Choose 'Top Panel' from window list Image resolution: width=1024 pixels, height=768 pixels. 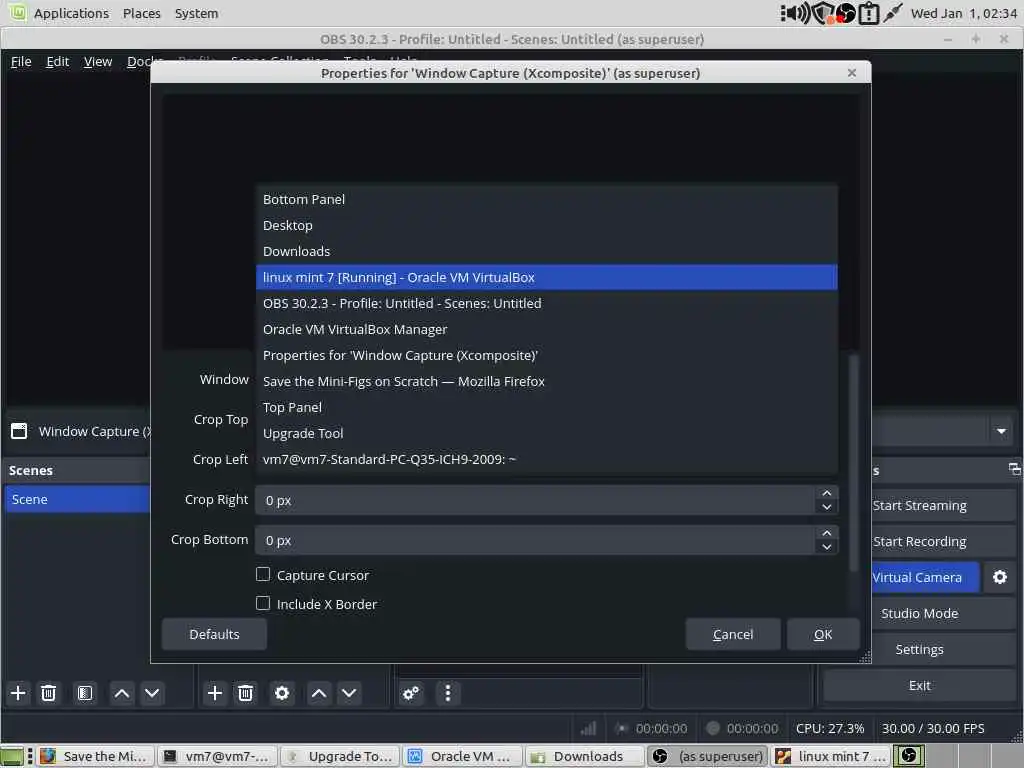(x=547, y=407)
